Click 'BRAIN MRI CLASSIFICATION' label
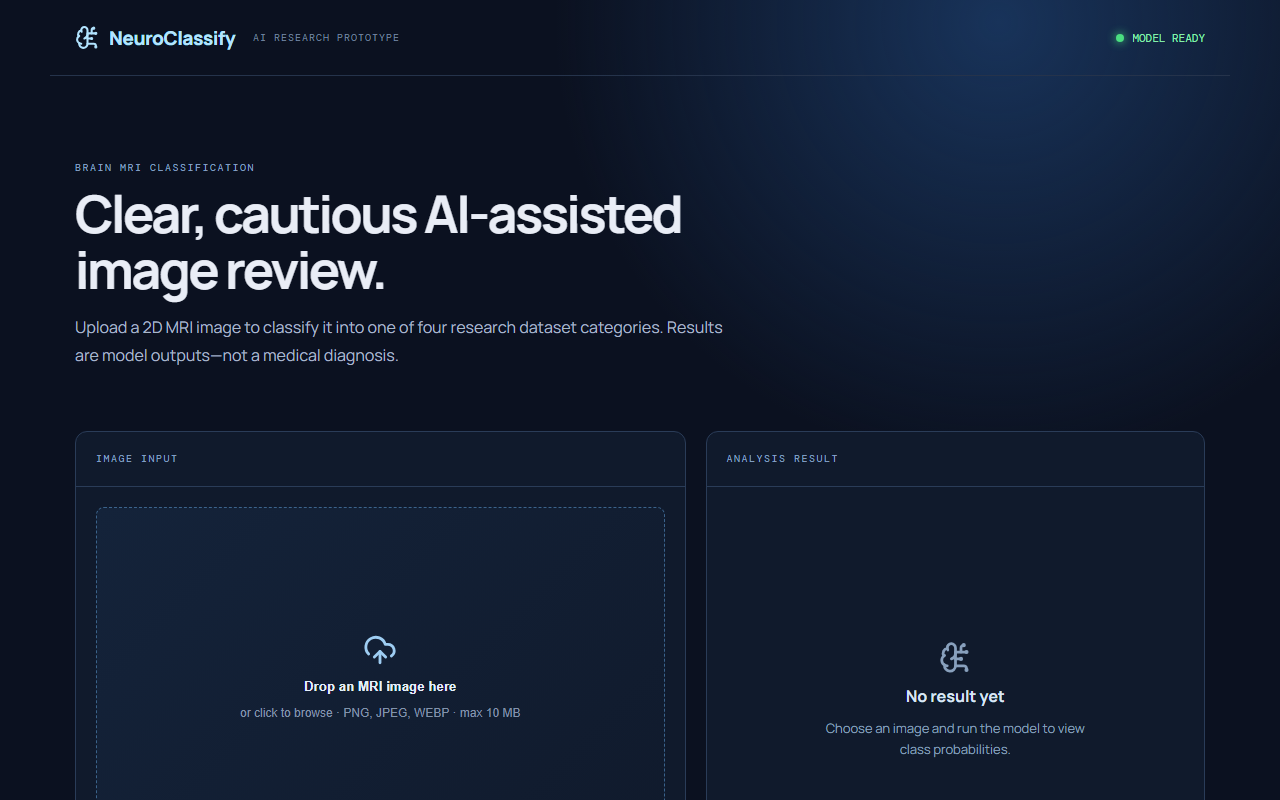Image resolution: width=1280 pixels, height=800 pixels. click(x=165, y=168)
